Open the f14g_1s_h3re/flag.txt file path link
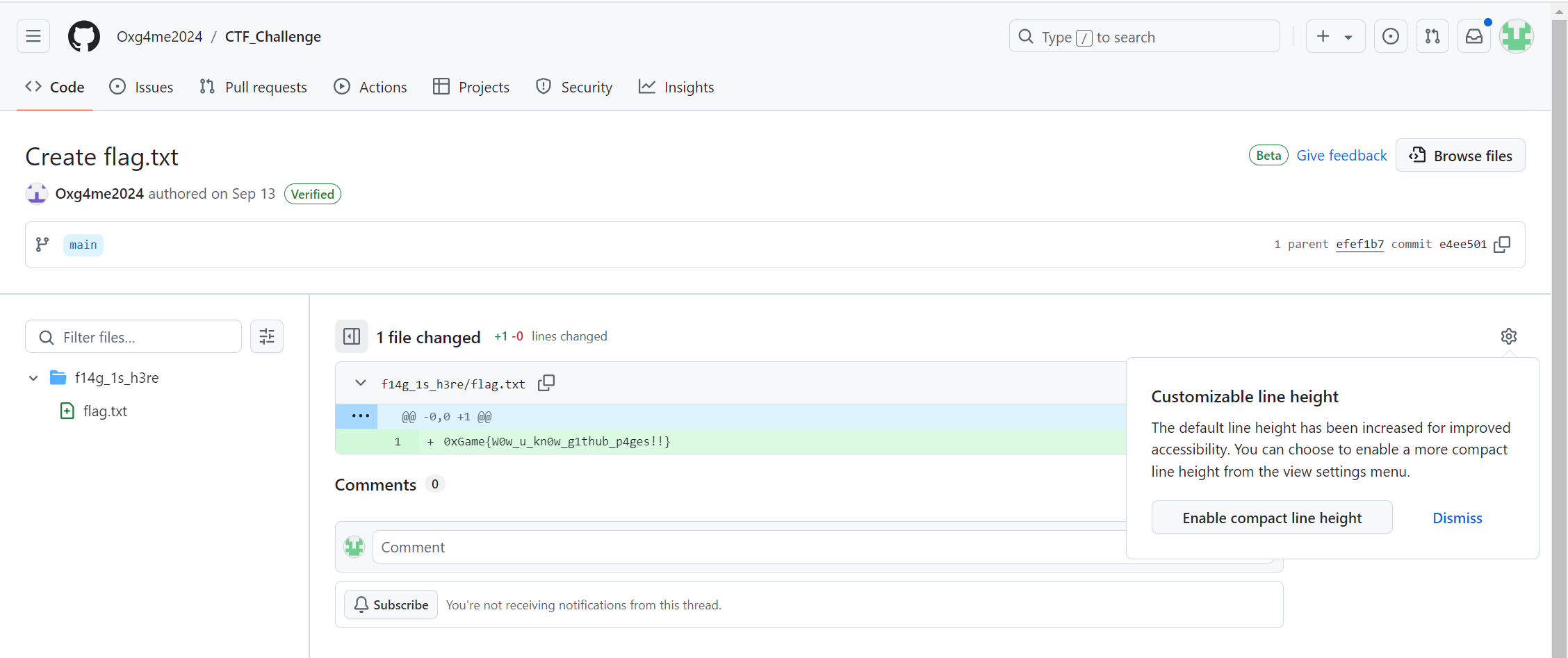Image resolution: width=1568 pixels, height=658 pixels. [x=453, y=384]
